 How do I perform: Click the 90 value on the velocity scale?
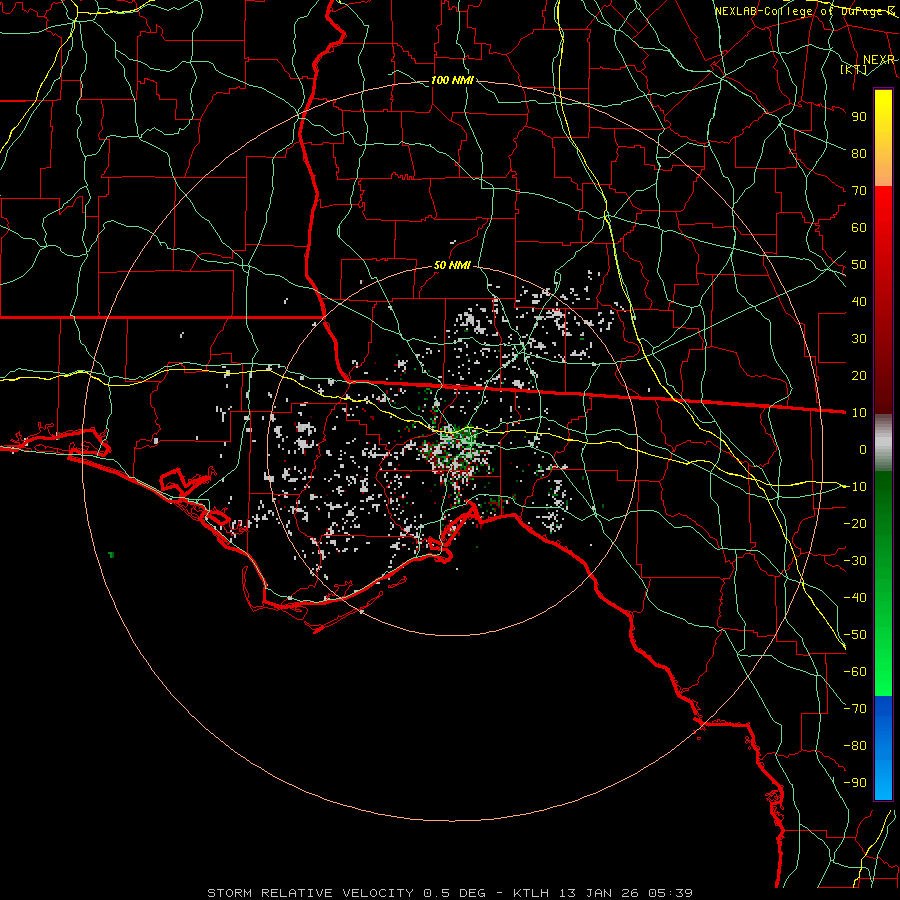pyautogui.click(x=859, y=117)
